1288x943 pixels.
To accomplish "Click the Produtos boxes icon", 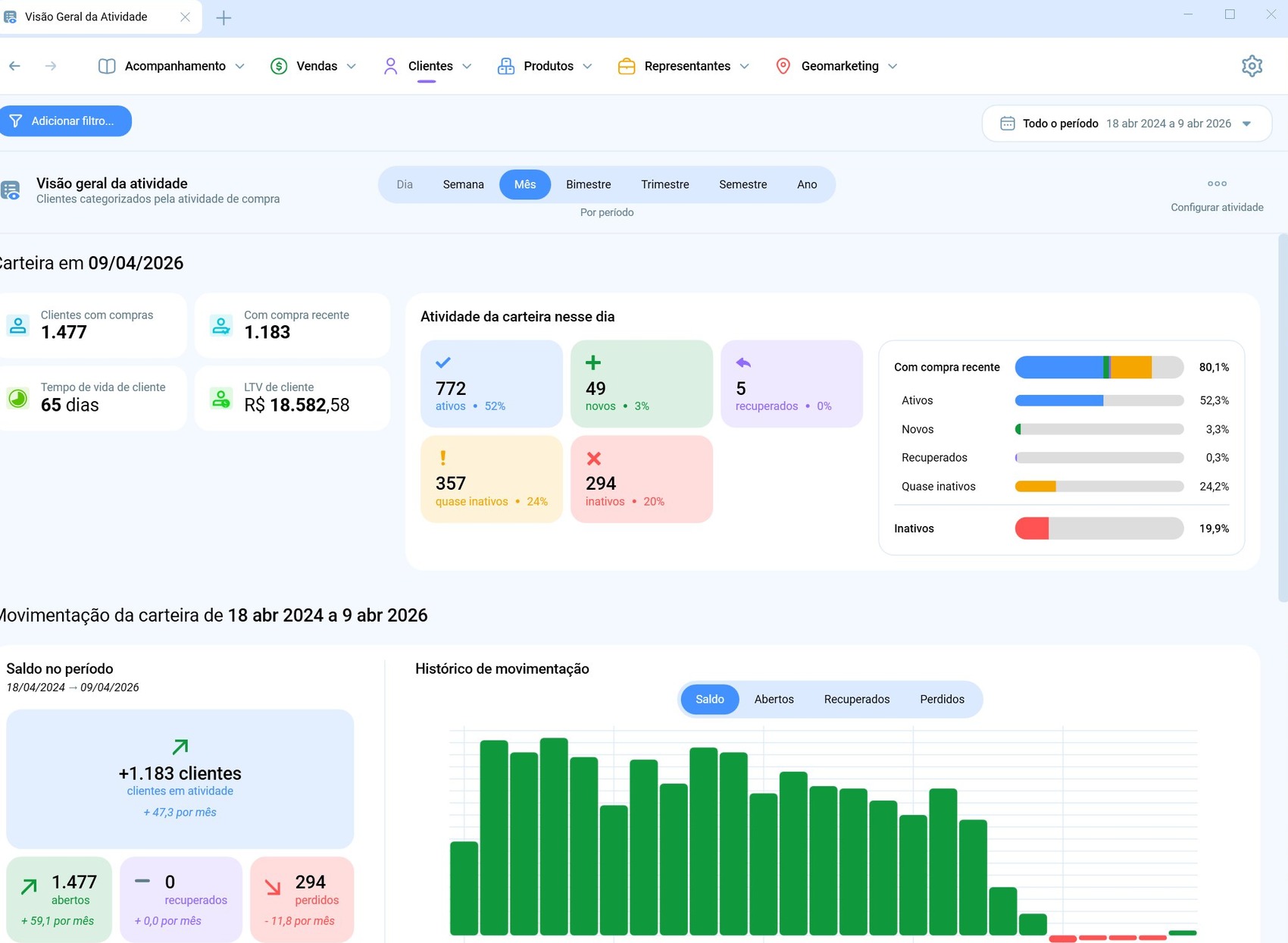I will (505, 66).
